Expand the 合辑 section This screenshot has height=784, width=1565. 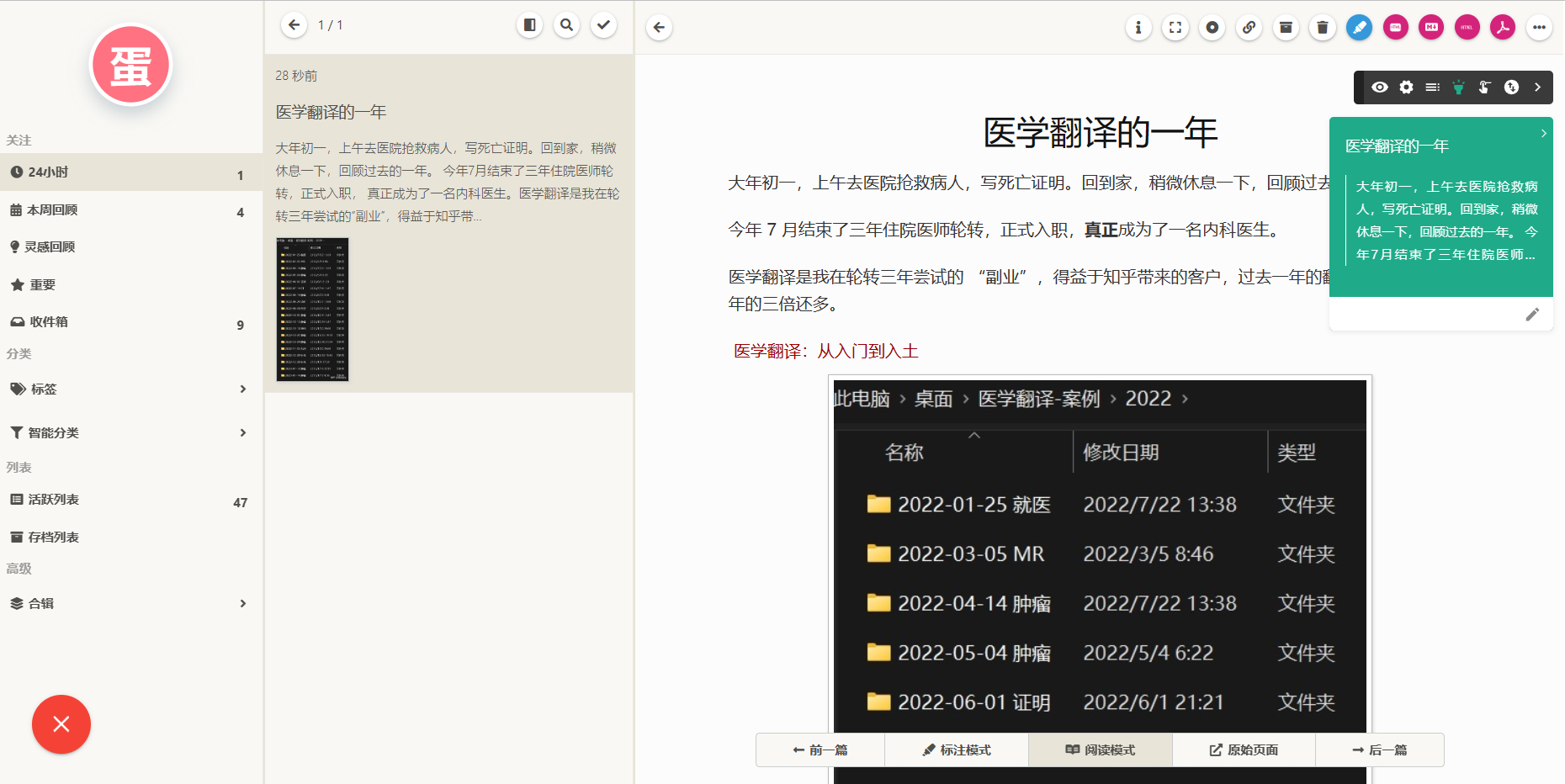pos(243,603)
